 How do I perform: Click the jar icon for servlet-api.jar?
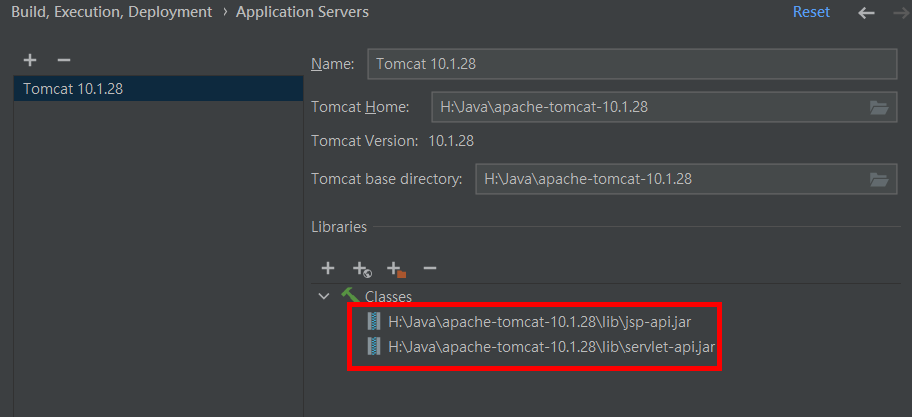373,347
